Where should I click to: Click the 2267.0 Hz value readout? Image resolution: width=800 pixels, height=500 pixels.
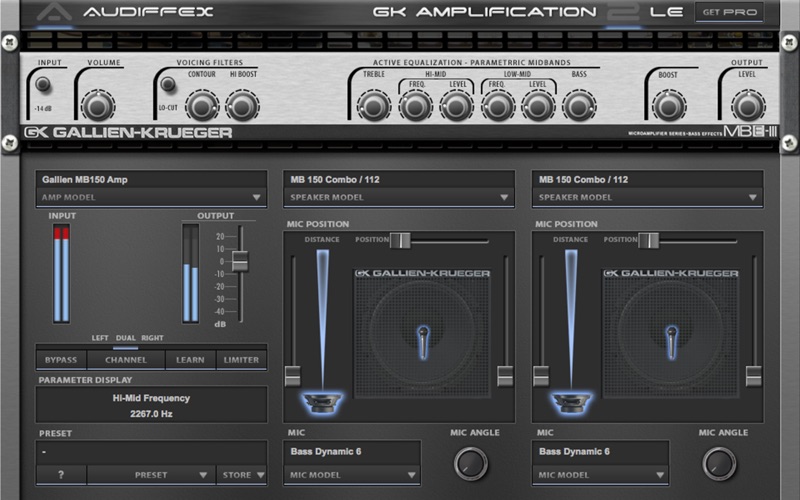(x=151, y=414)
